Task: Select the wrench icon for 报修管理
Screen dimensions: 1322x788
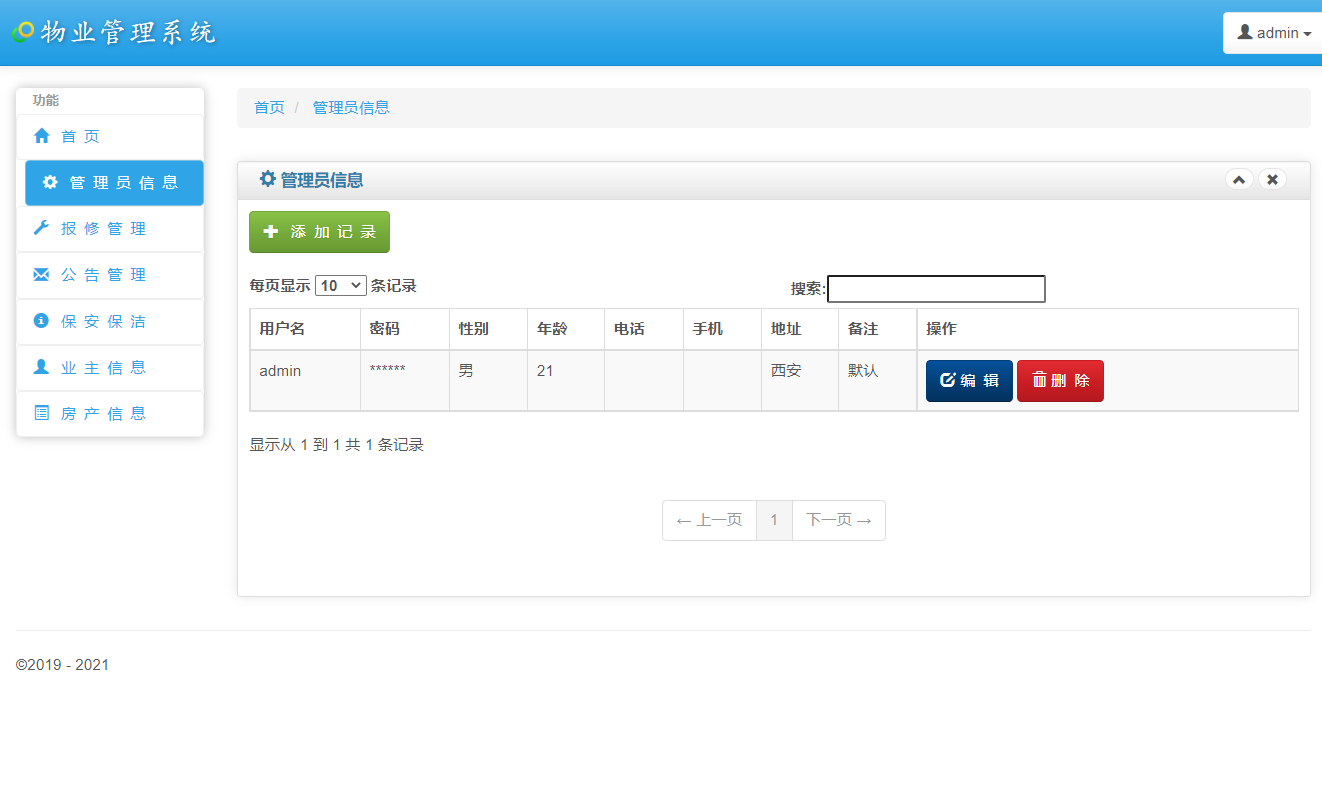Action: 40,228
